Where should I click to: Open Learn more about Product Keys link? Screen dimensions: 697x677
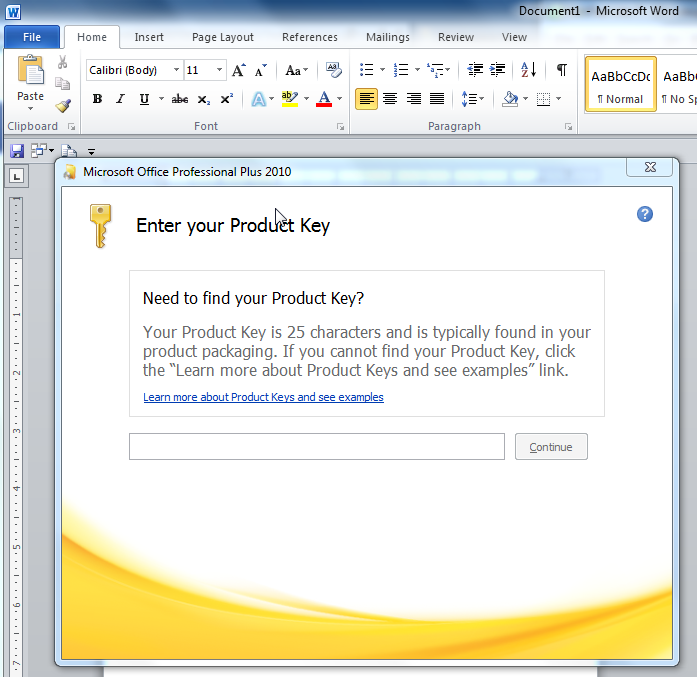pyautogui.click(x=263, y=397)
